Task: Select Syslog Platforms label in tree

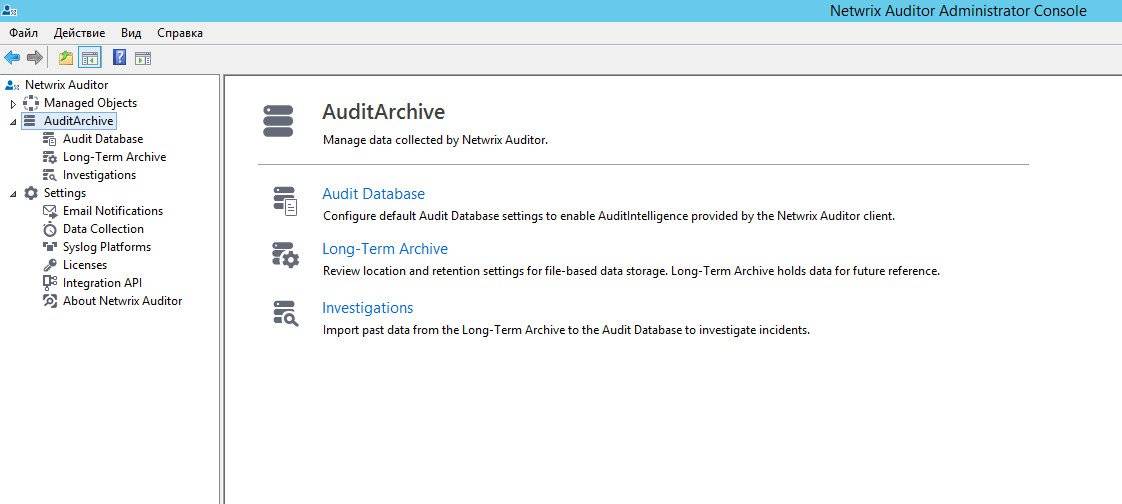Action: [107, 247]
